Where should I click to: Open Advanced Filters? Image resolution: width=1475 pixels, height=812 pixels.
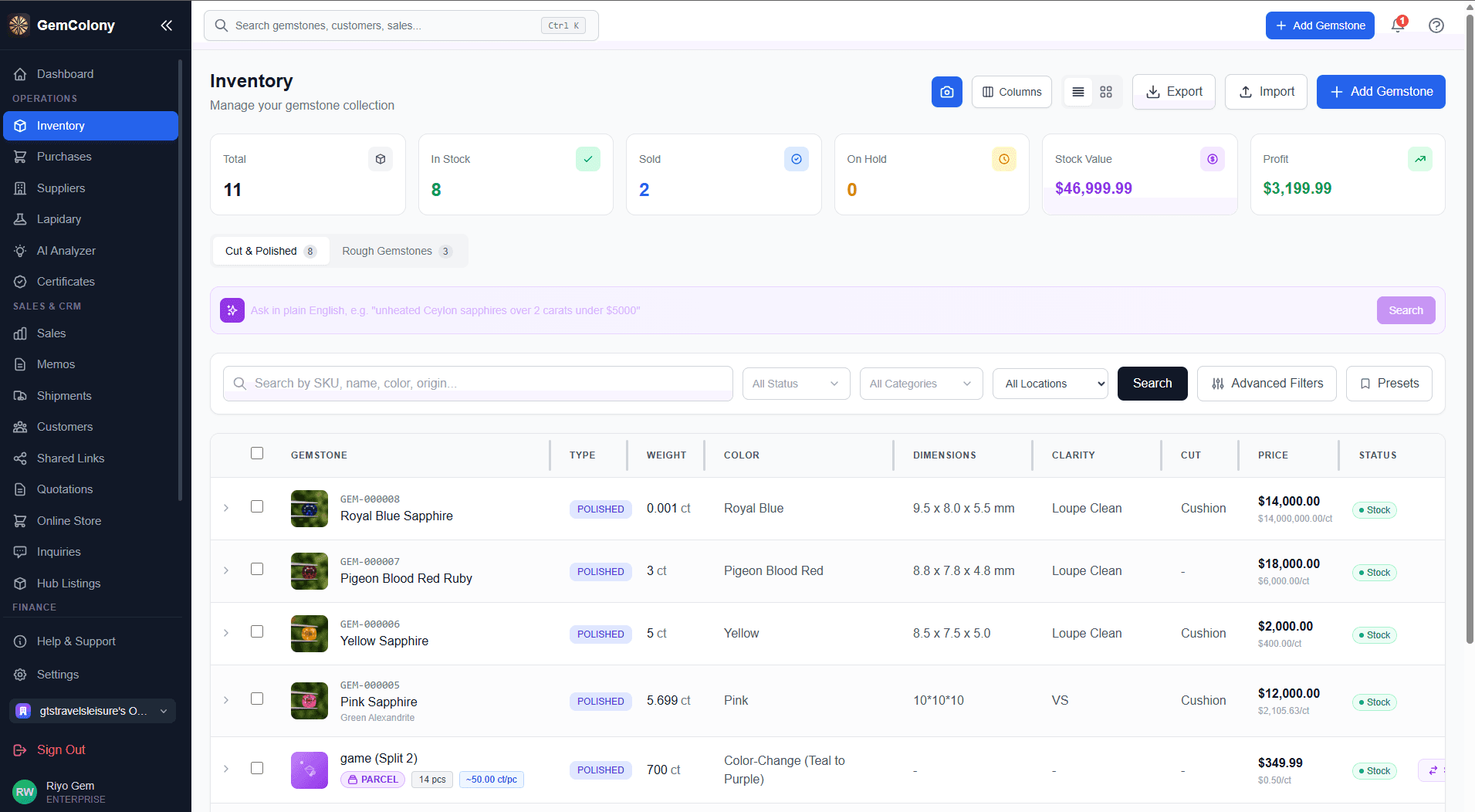pos(1267,384)
